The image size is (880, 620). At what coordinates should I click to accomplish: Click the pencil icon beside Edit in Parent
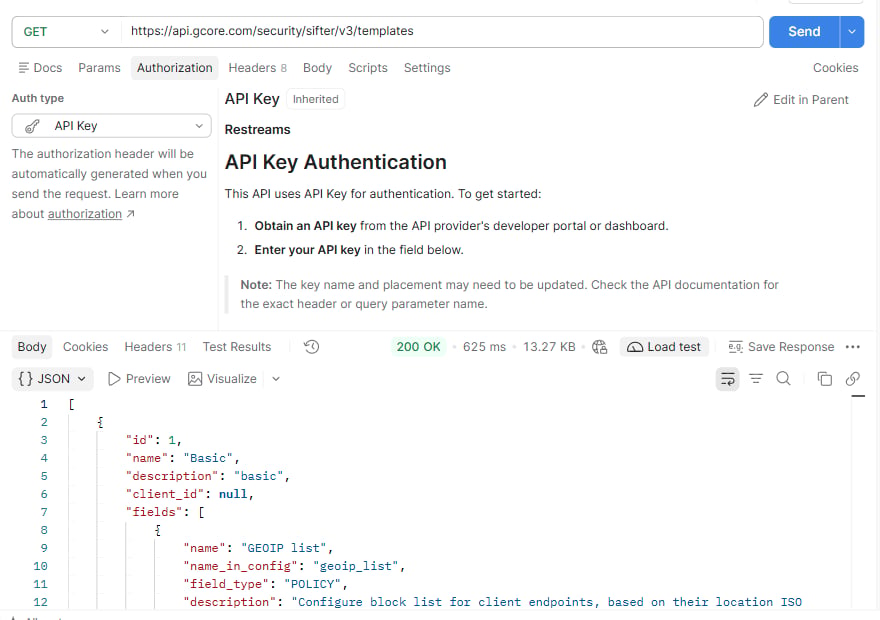coord(760,100)
